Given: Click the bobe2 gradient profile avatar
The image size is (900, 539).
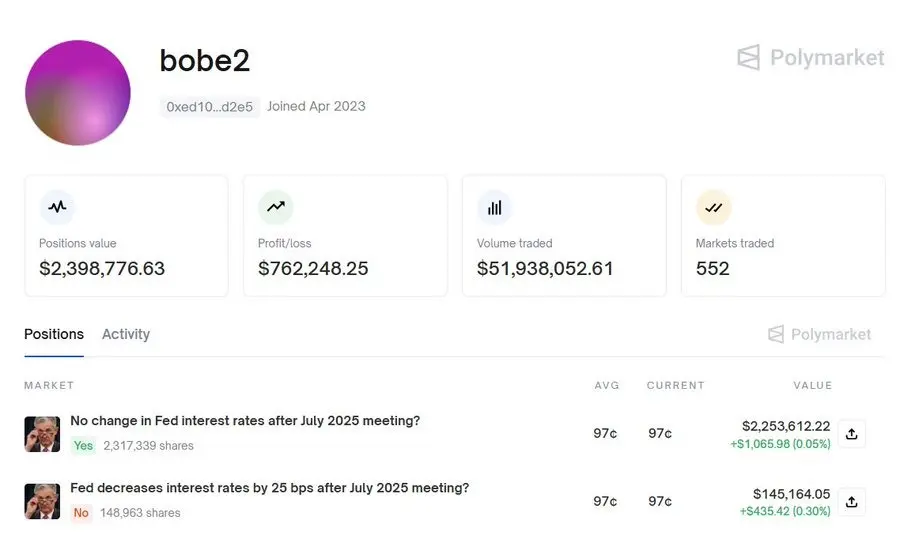Looking at the screenshot, I should 78,92.
